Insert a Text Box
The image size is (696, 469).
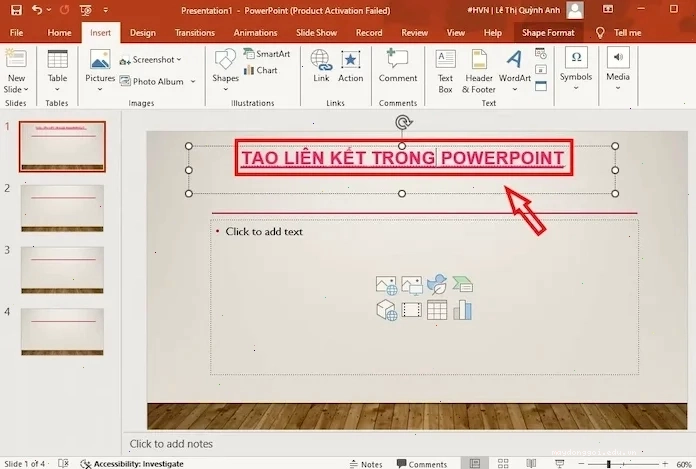pyautogui.click(x=445, y=71)
